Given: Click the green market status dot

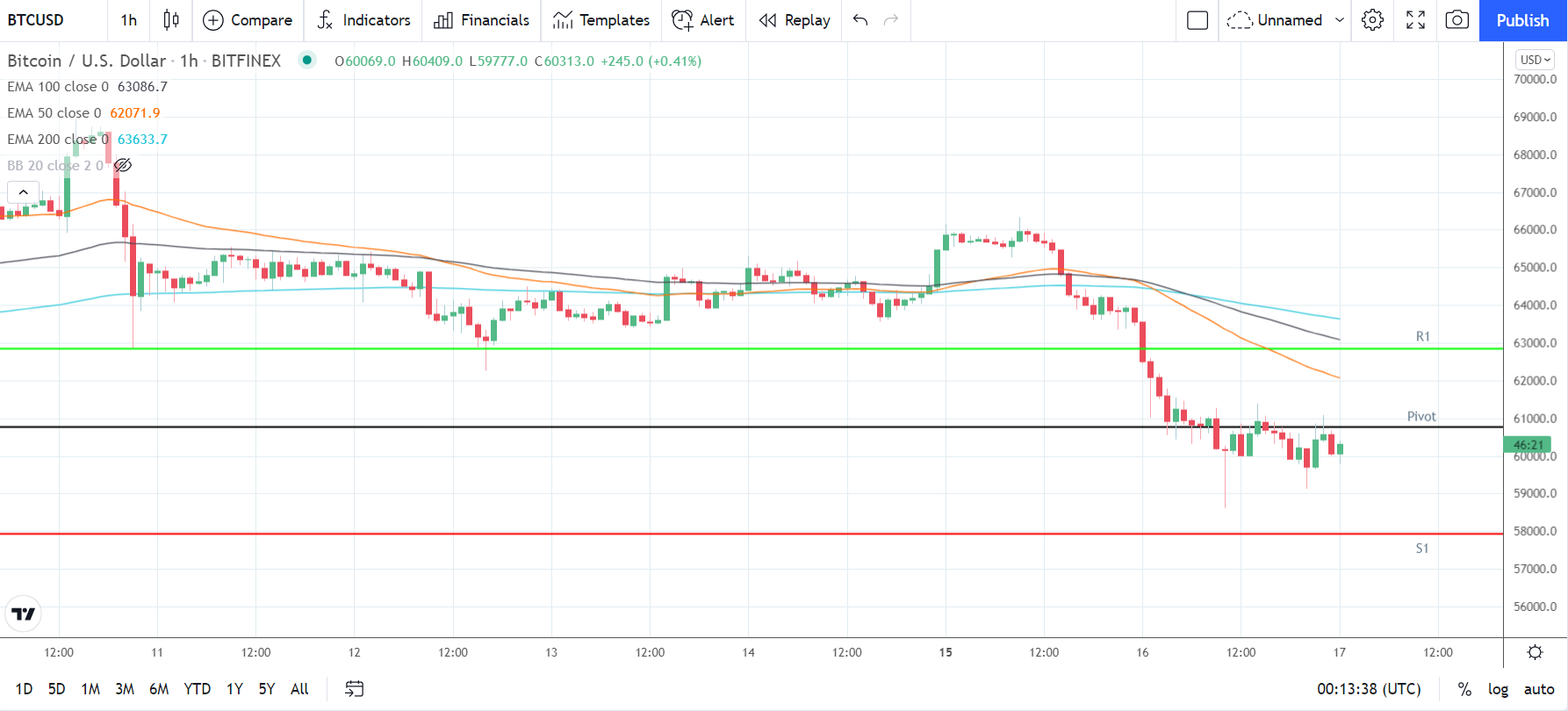Looking at the screenshot, I should [x=306, y=60].
